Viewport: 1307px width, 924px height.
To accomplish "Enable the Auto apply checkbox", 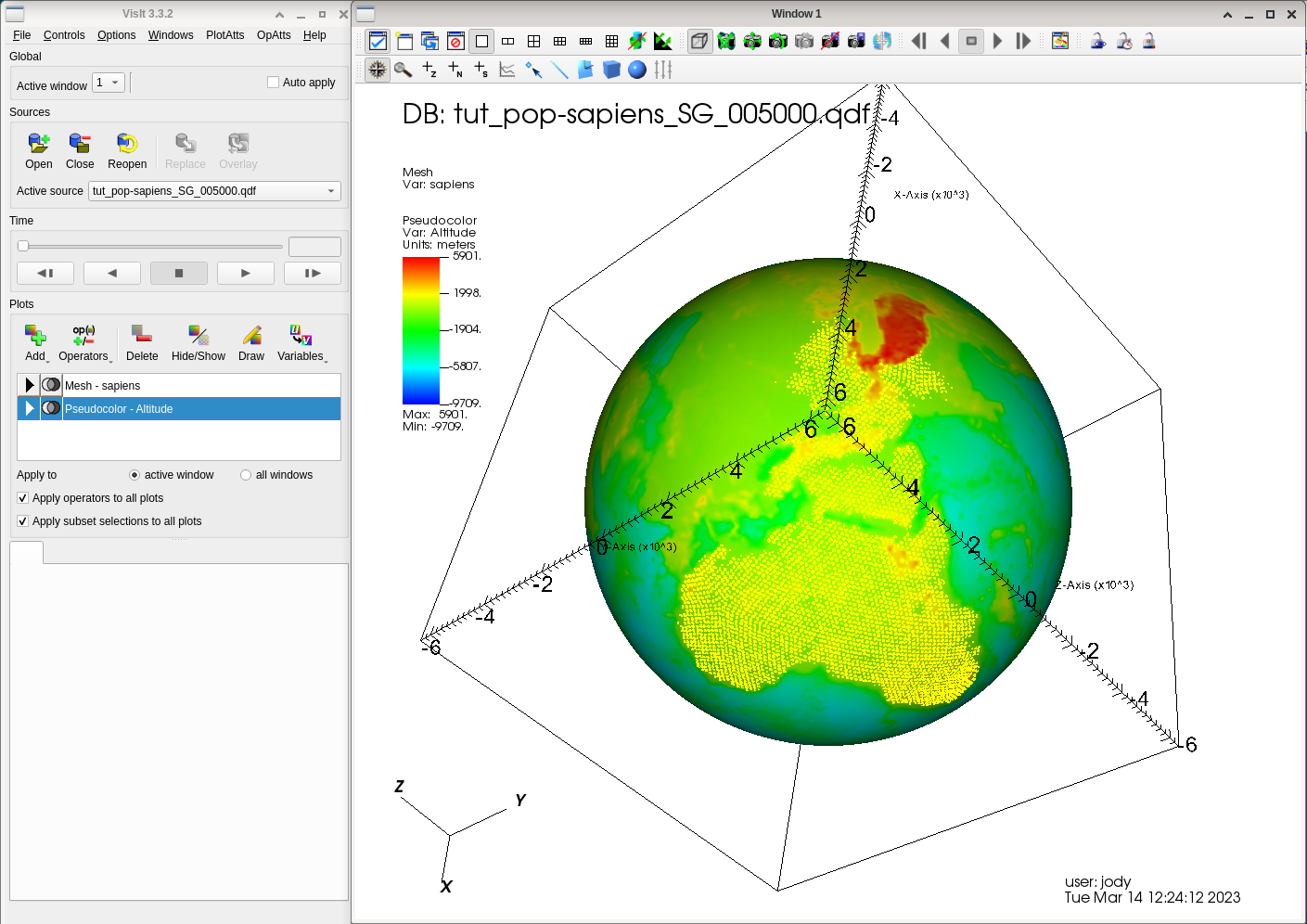I will click(x=273, y=83).
